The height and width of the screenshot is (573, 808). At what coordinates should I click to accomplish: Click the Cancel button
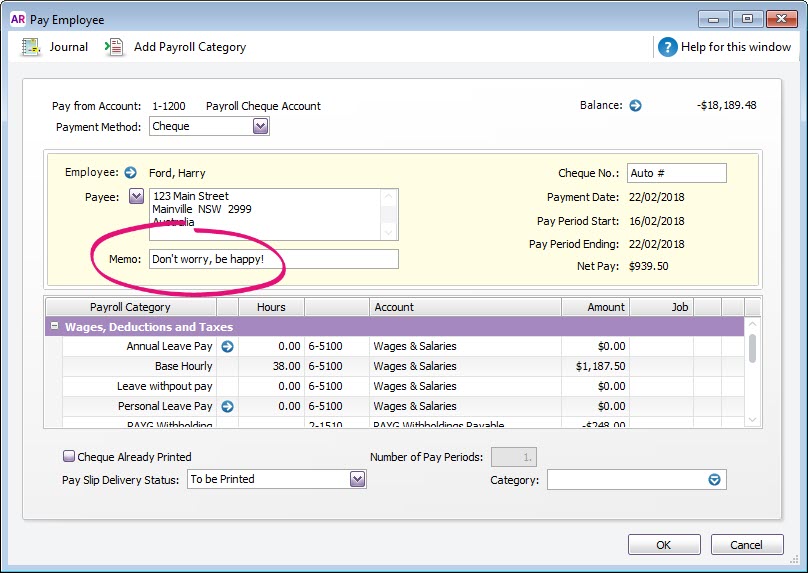[x=746, y=545]
